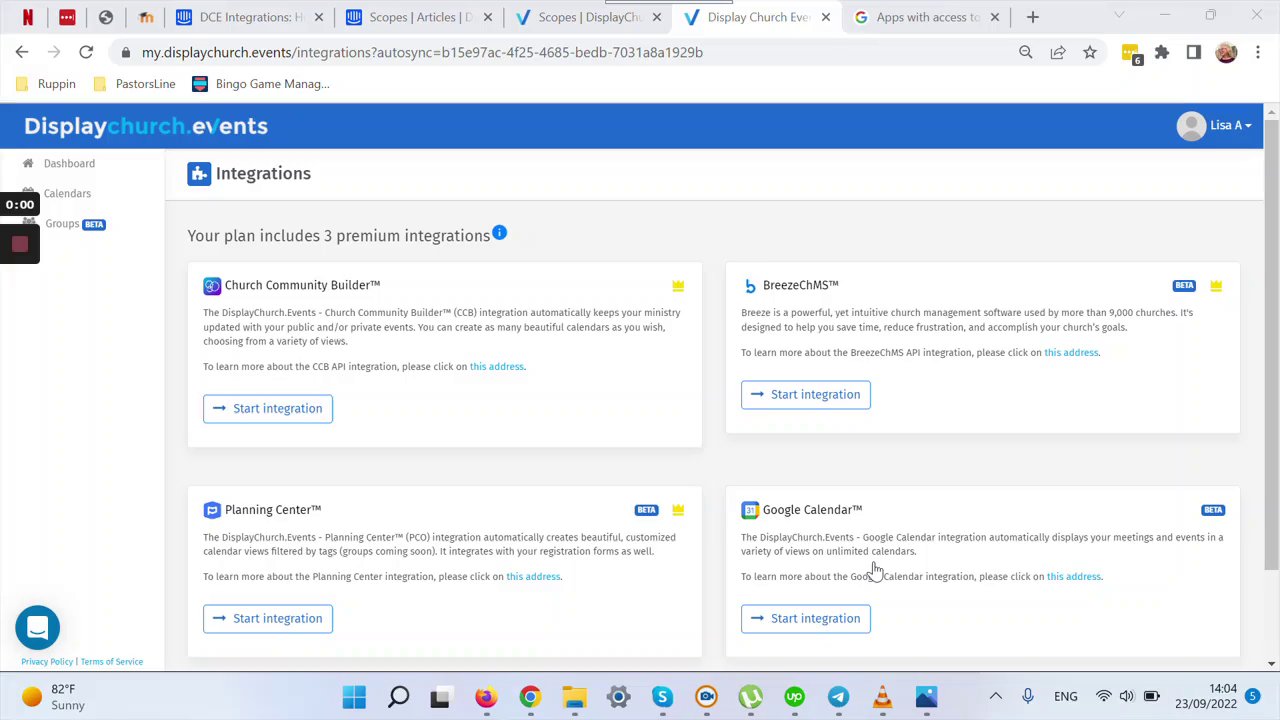Open the Chrome side panel icon
Viewport: 1280px width, 720px height.
(x=1194, y=52)
